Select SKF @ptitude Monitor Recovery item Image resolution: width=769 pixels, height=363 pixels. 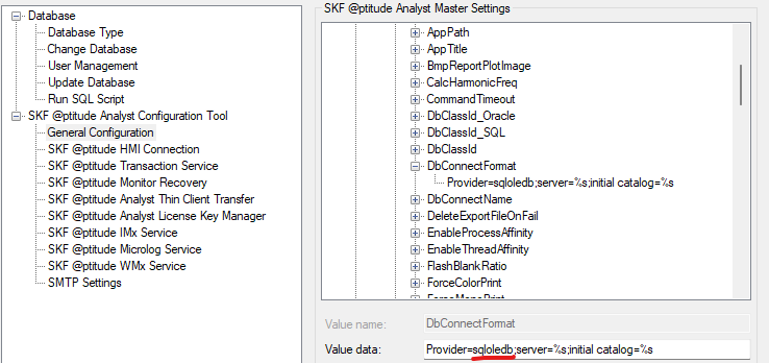tap(127, 182)
